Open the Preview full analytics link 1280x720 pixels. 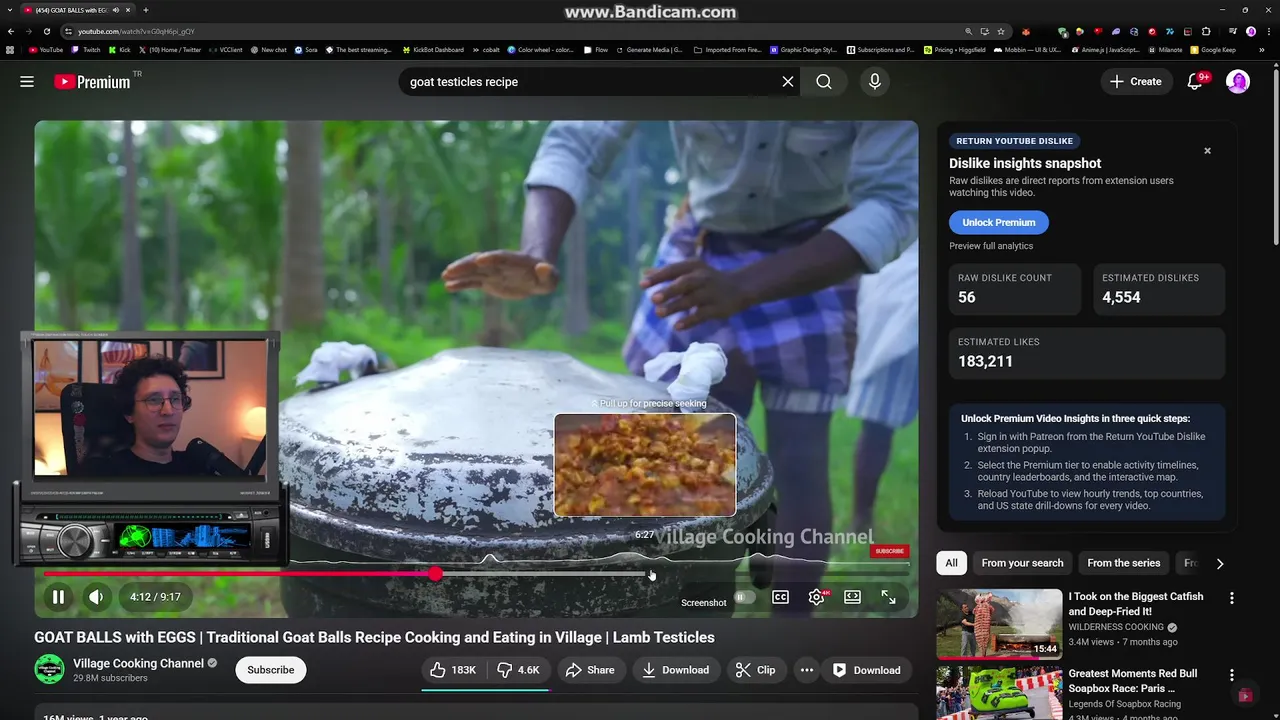991,246
